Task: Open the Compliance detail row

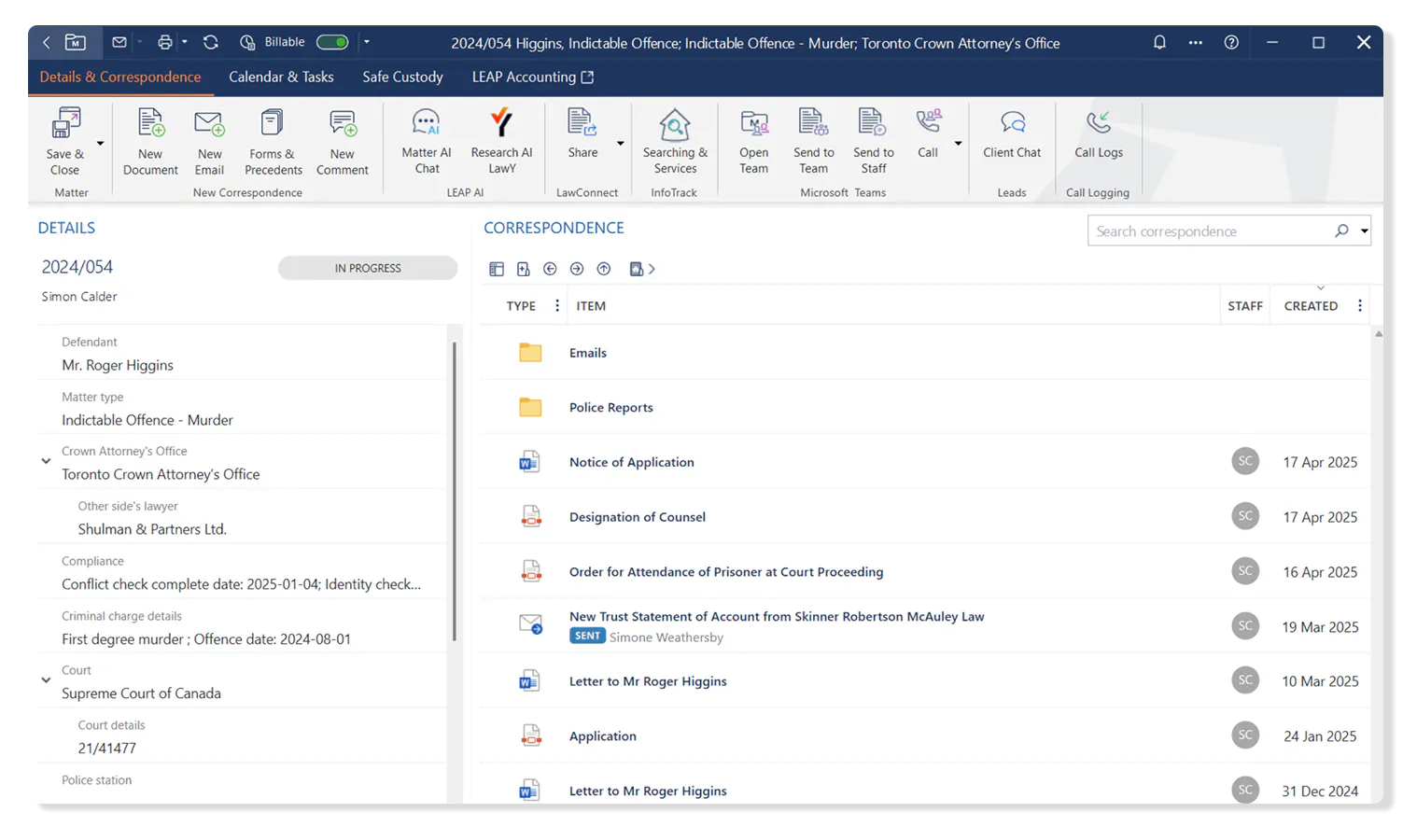Action: (243, 573)
